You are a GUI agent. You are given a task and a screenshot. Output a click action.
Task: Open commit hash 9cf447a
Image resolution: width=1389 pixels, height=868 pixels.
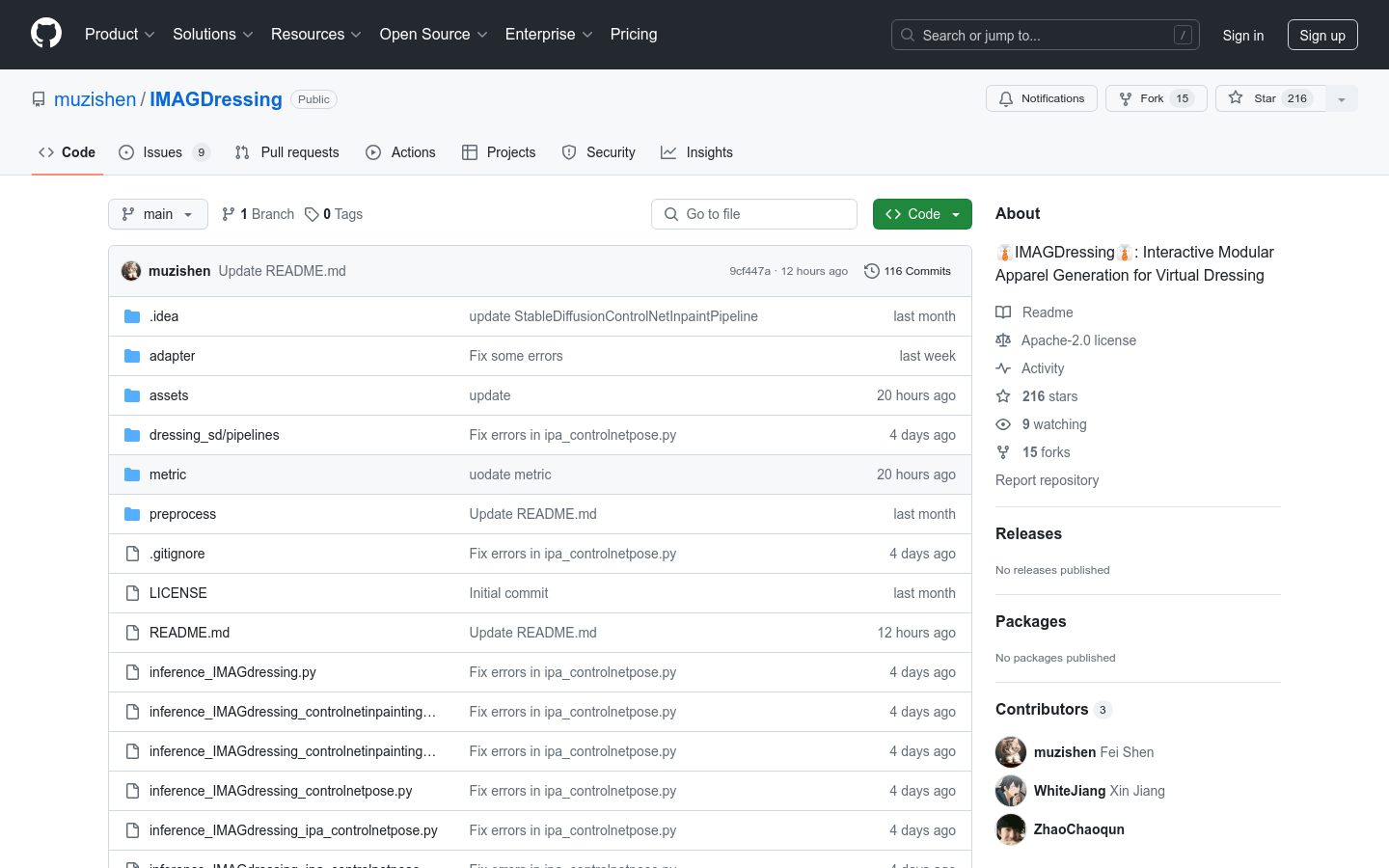click(749, 271)
